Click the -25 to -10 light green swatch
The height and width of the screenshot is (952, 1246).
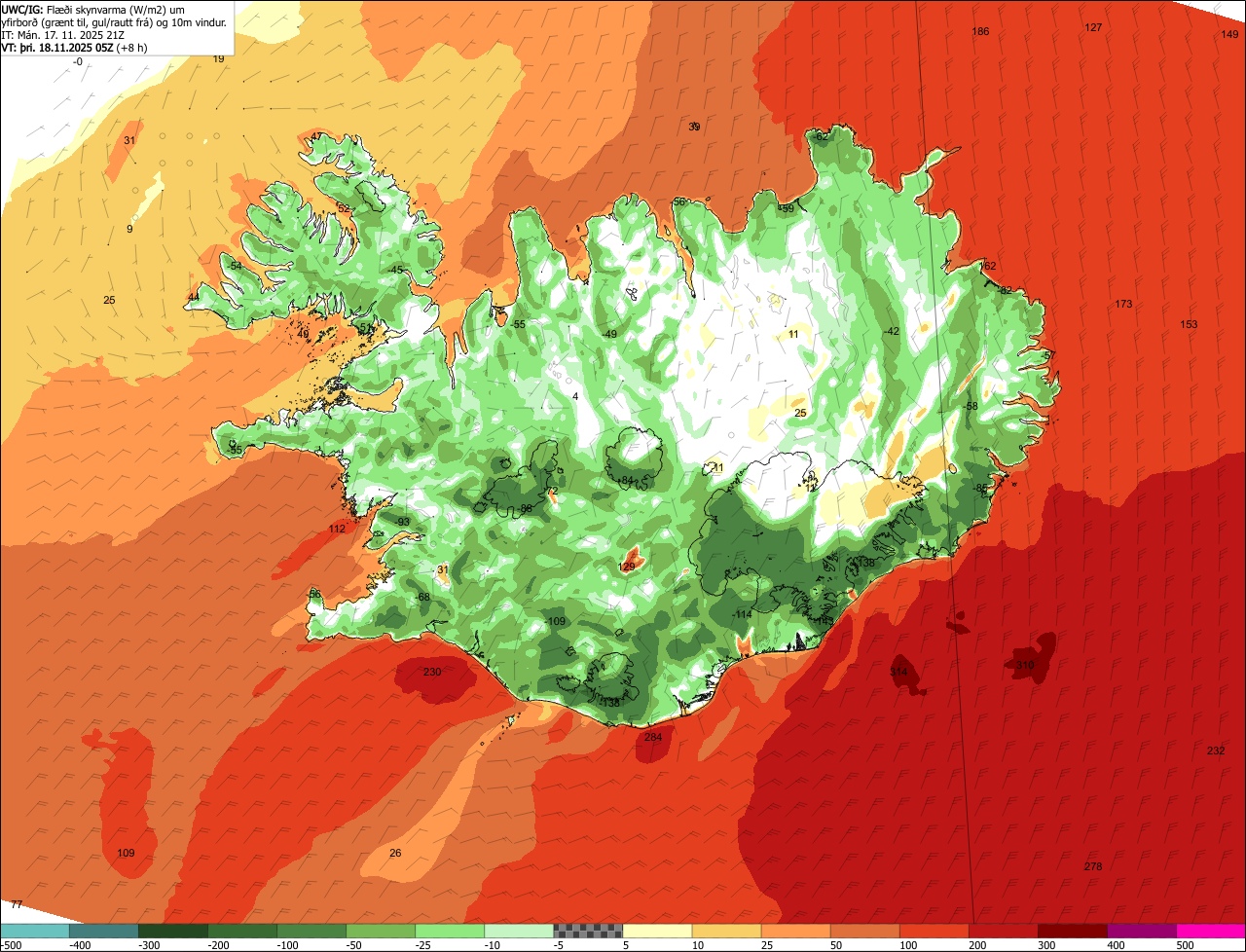click(x=449, y=931)
